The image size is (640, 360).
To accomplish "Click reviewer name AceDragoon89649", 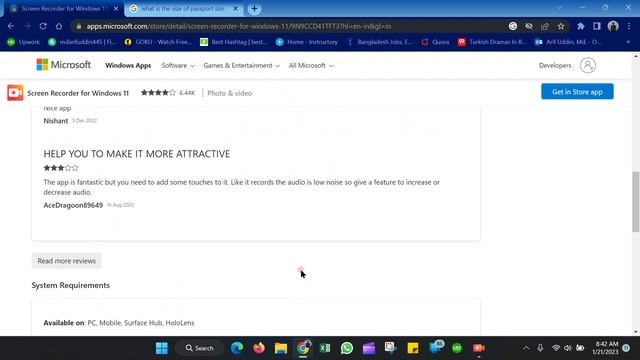I will (73, 205).
